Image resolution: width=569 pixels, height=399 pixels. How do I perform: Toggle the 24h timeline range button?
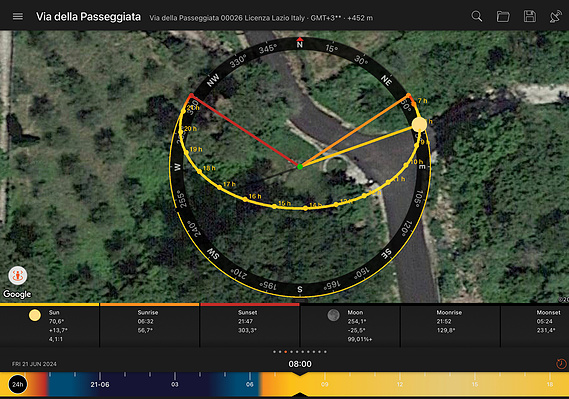click(17, 384)
